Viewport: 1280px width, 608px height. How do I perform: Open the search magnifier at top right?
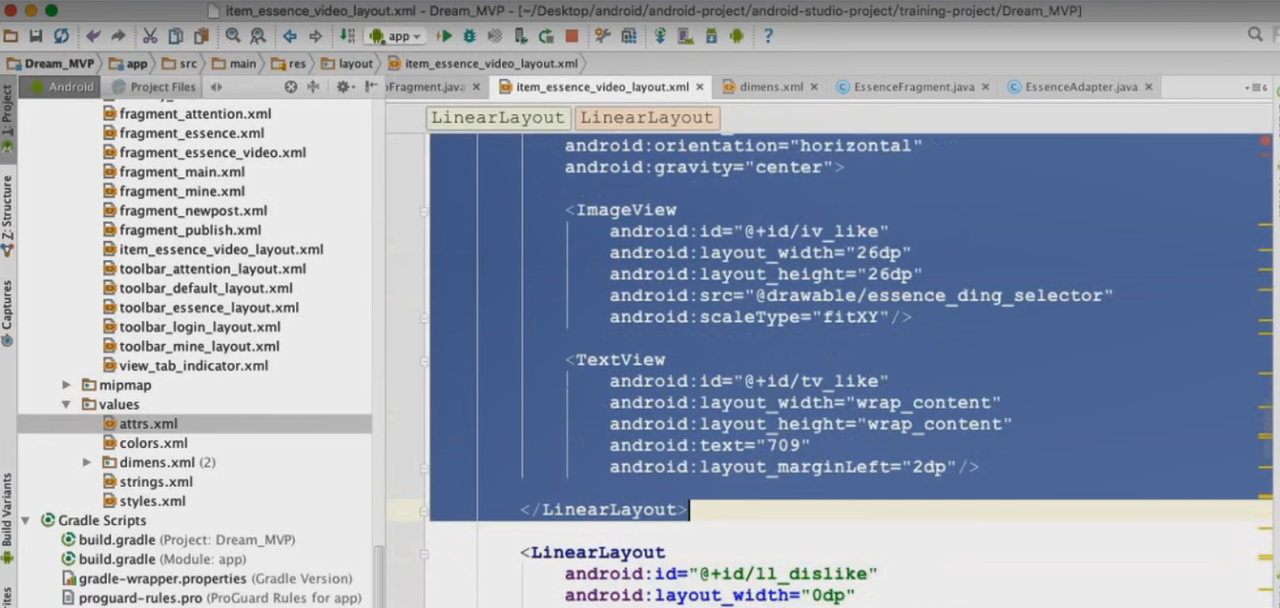coord(1255,35)
